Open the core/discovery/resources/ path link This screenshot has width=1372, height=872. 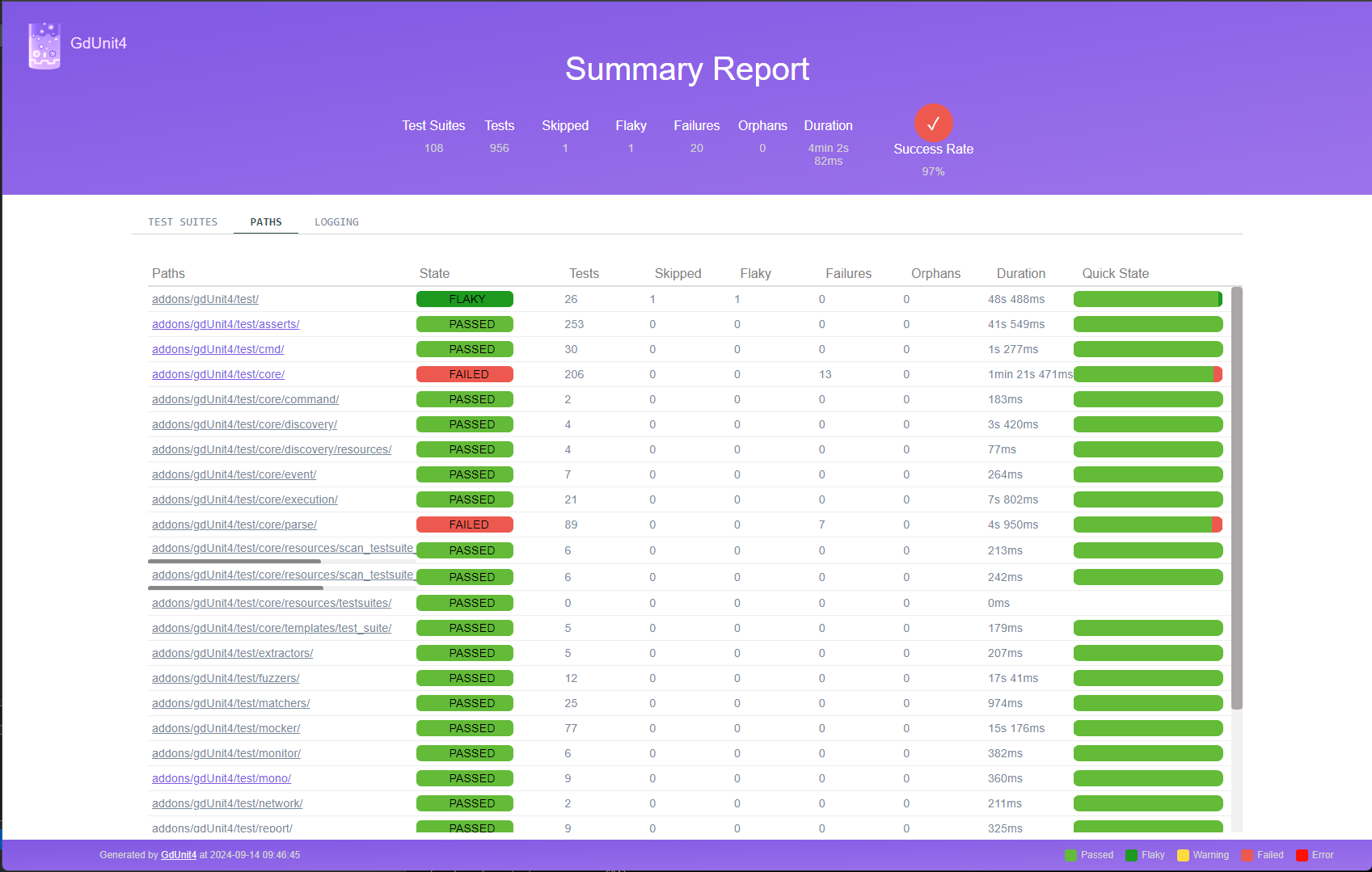272,449
